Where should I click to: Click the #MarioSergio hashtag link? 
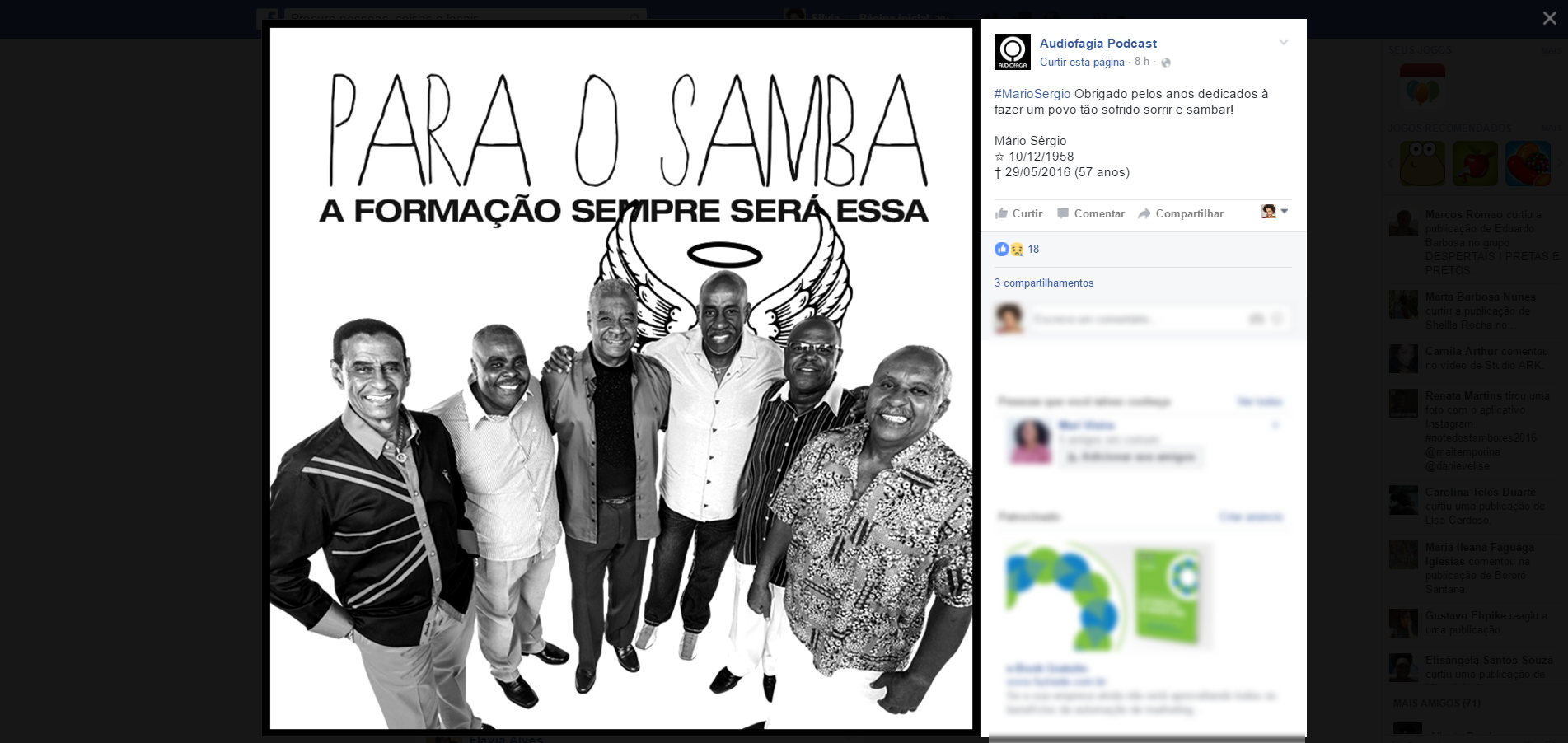tap(1032, 94)
